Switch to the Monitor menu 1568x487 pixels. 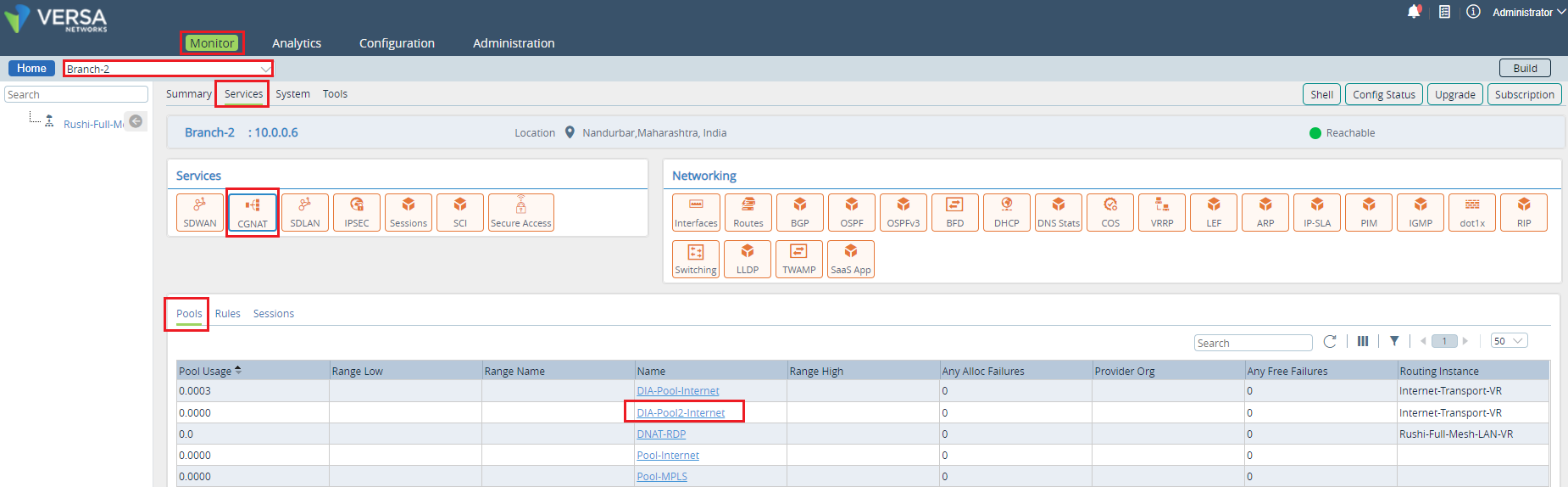tap(212, 42)
